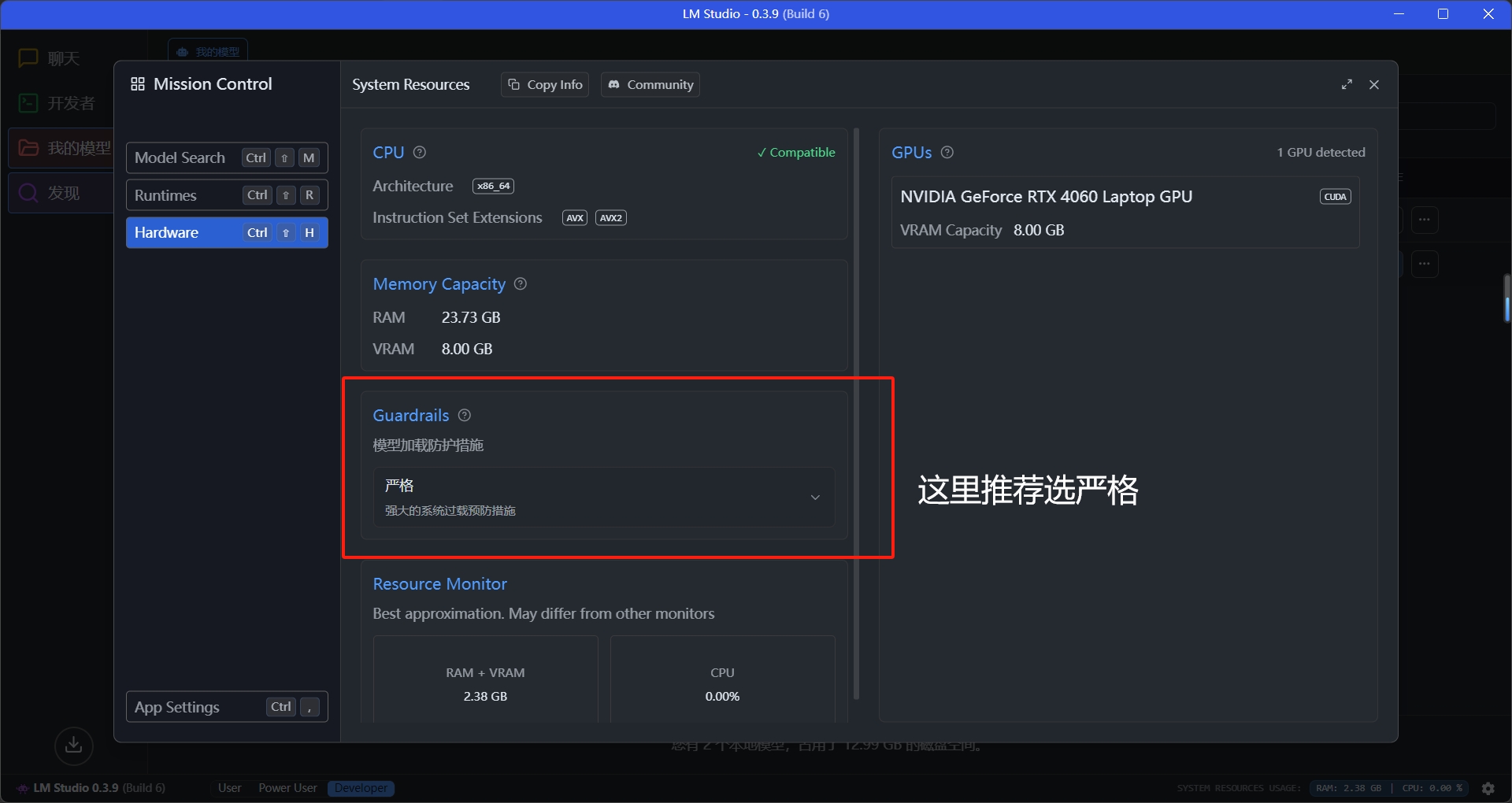Click the settings gear in status bar
The width and height of the screenshot is (1512, 803).
(1488, 788)
